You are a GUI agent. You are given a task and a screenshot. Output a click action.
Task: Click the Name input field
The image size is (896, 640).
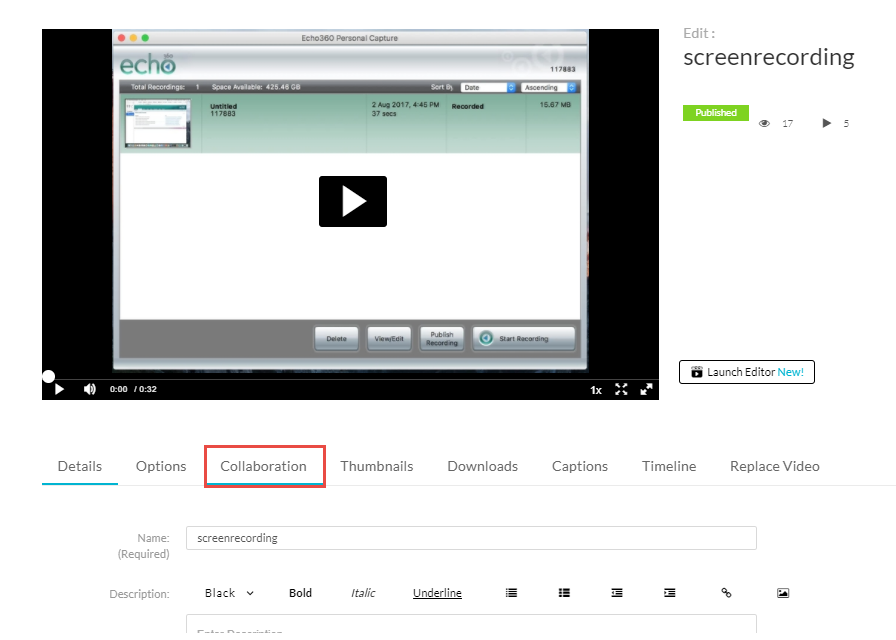471,538
